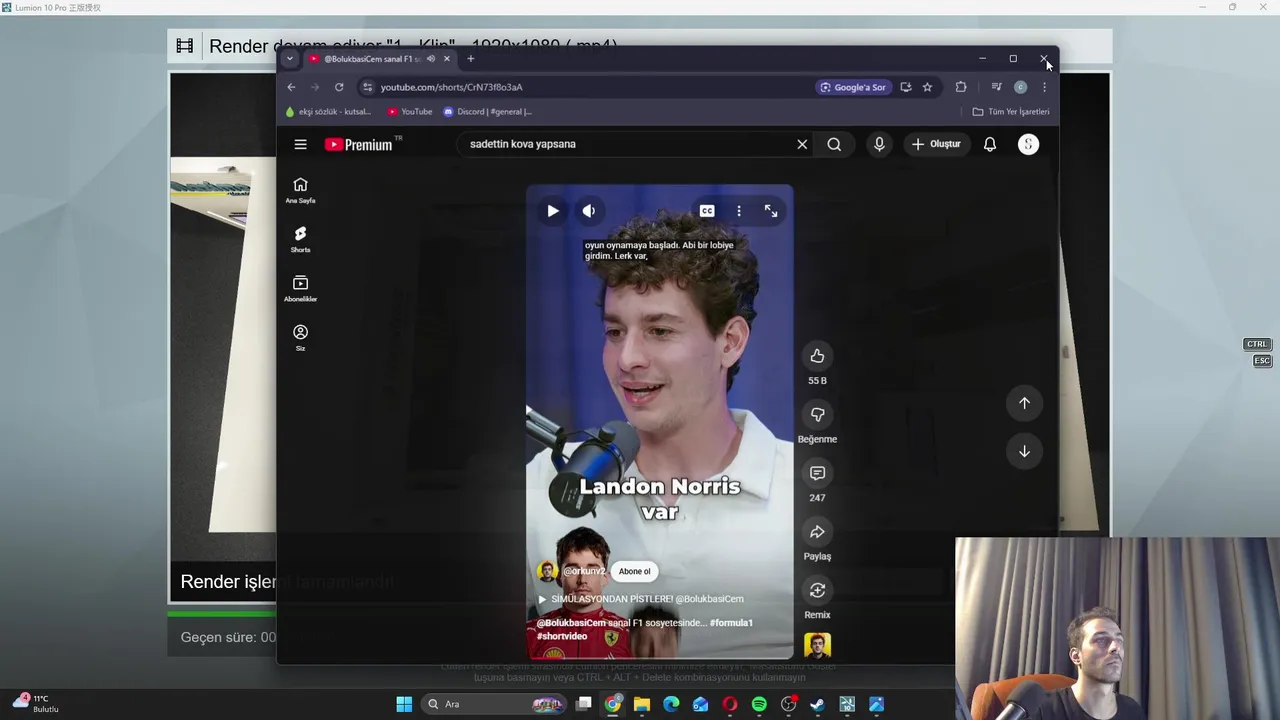Open Chrome profile avatar
1280x720 pixels.
coord(1020,87)
